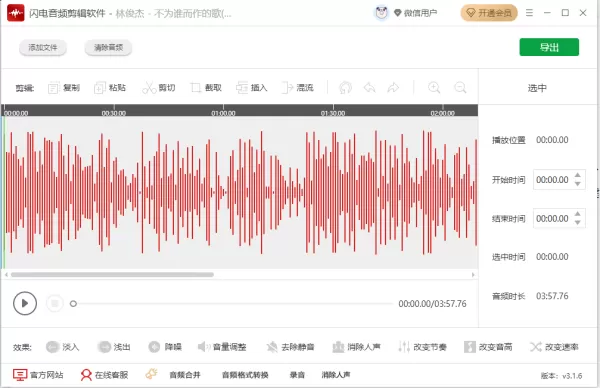This screenshot has height=388, width=600.
Task: Apply the Fade In (淡入) effect
Action: pos(62,347)
